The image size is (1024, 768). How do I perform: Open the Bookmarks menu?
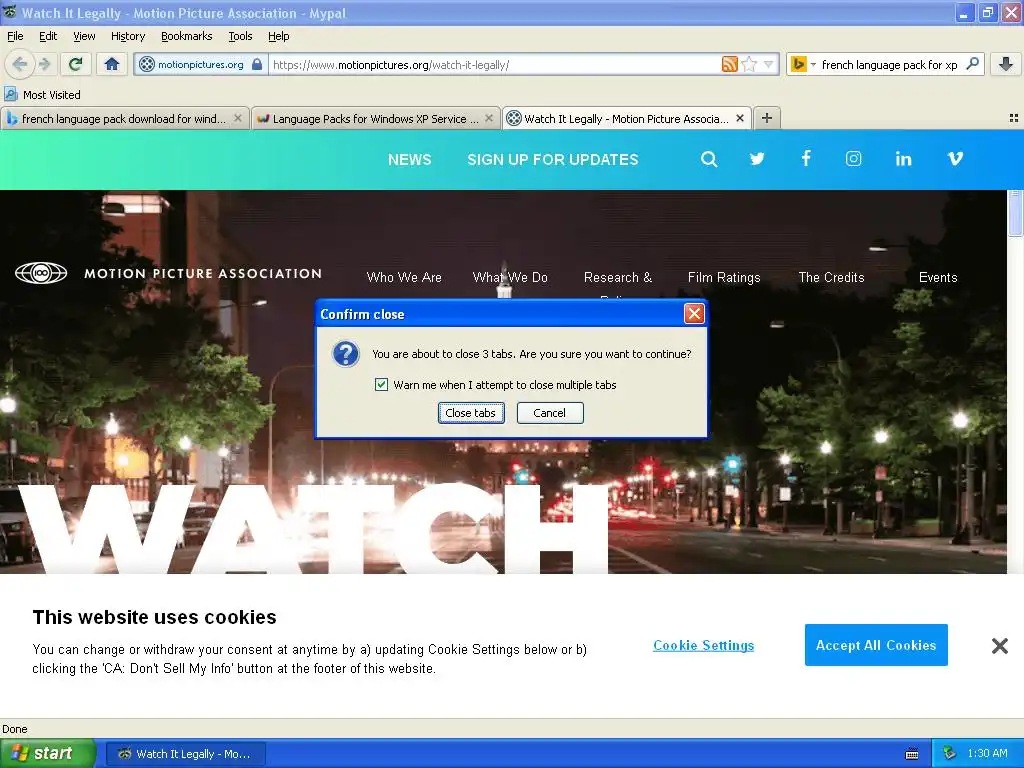point(187,36)
